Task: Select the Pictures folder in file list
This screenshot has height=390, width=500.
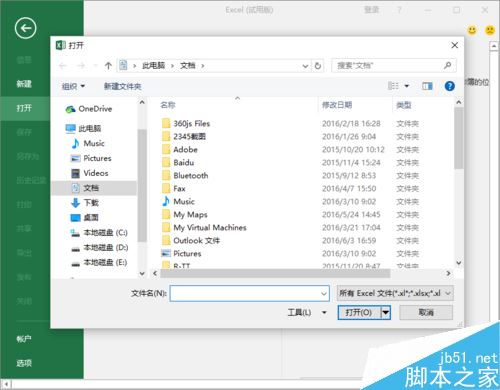Action: (181, 254)
